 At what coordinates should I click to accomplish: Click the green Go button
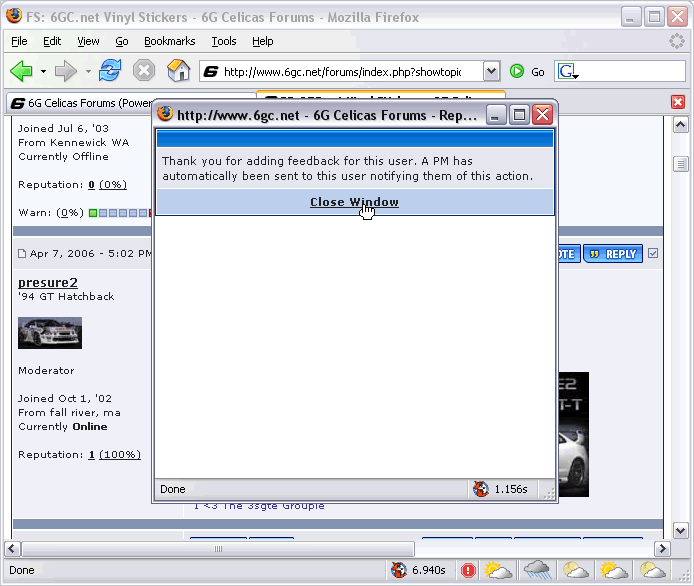(x=527, y=72)
